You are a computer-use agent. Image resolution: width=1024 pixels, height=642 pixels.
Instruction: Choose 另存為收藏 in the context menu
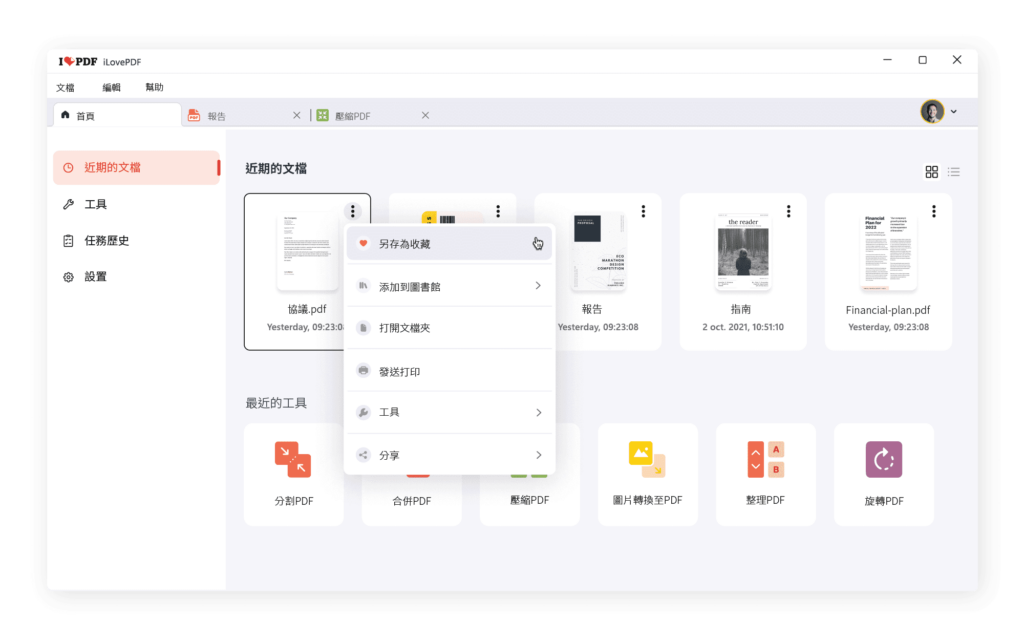tap(449, 244)
